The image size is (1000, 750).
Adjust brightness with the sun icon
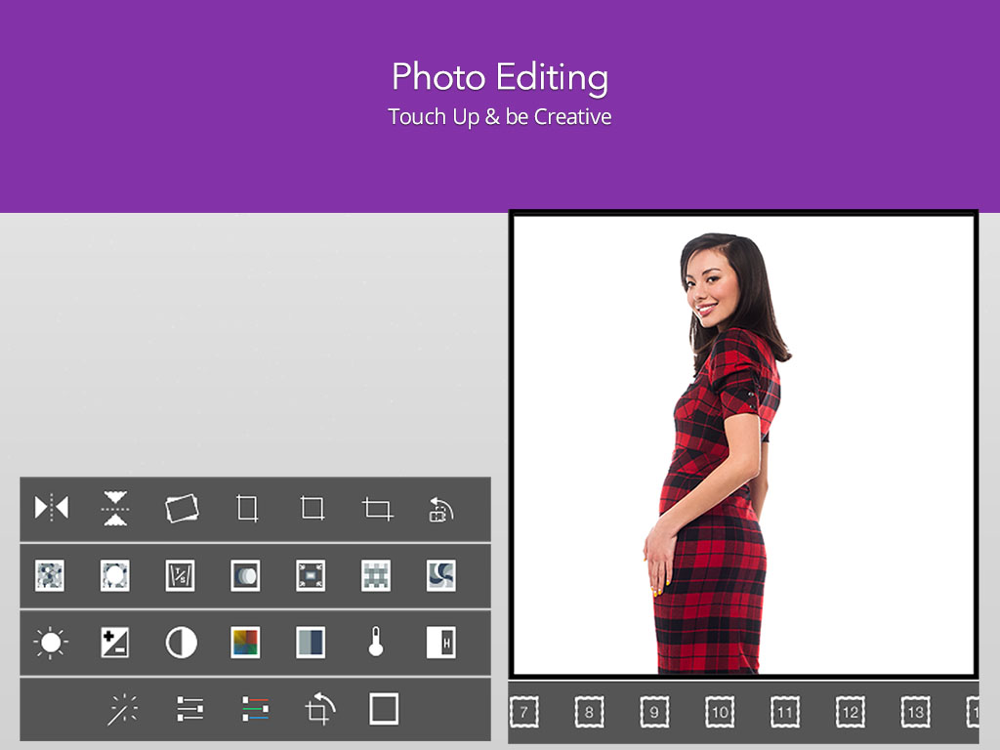(x=50, y=642)
